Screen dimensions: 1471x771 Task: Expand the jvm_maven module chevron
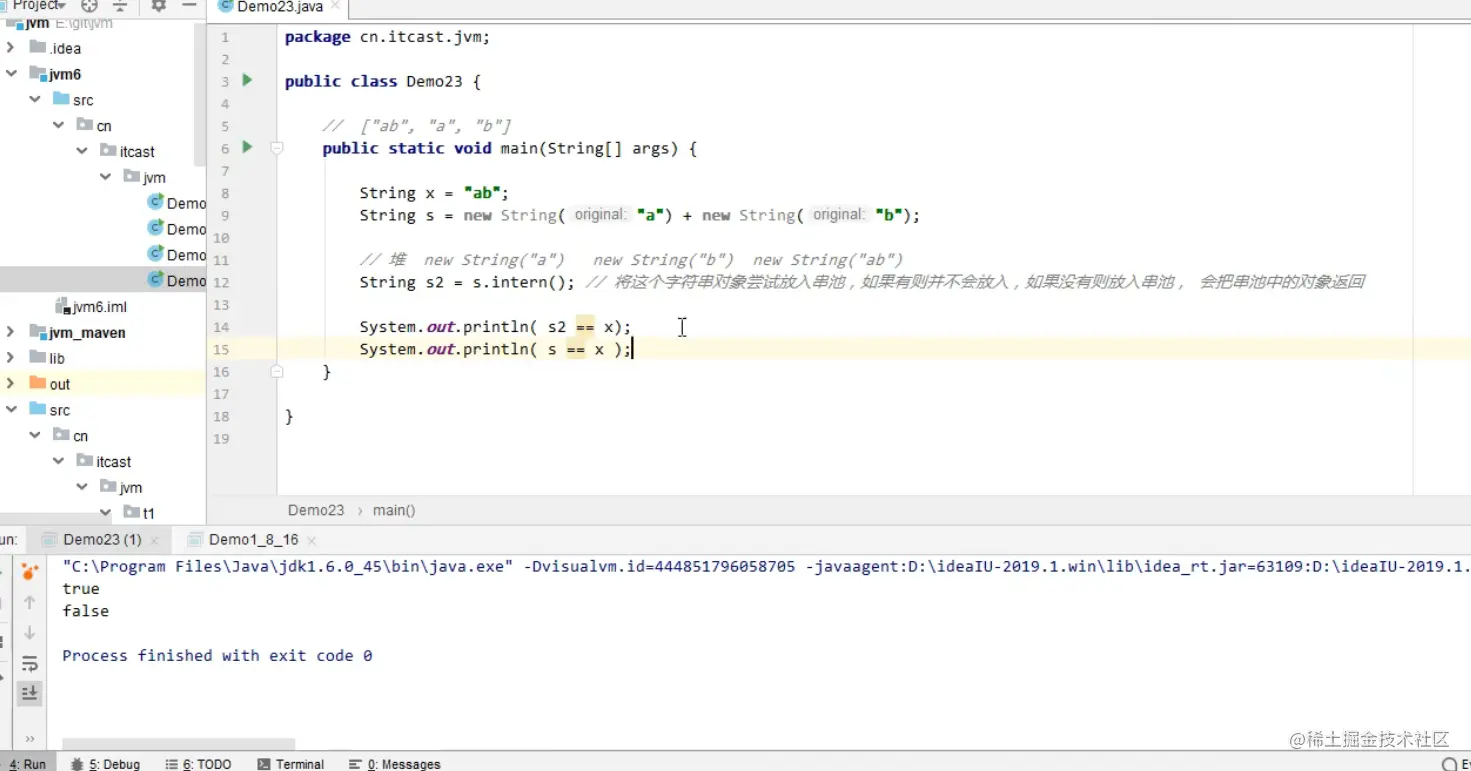(11, 332)
